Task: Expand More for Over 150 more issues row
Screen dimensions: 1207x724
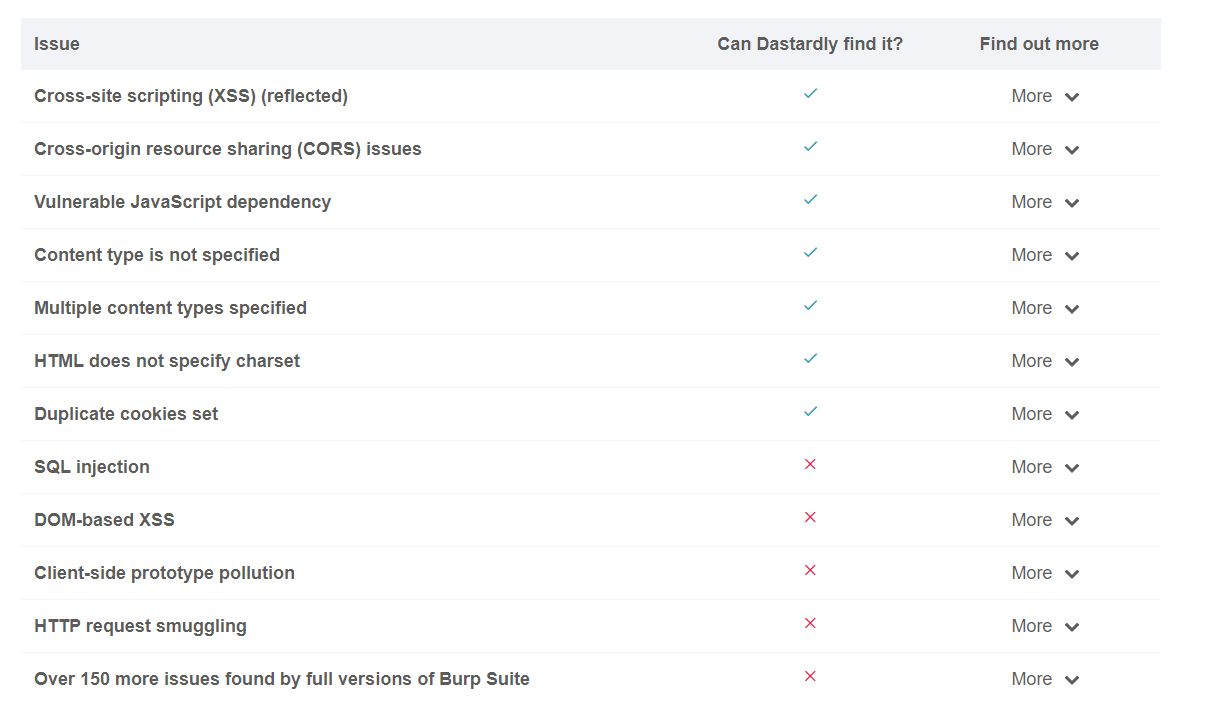Action: tap(1044, 679)
